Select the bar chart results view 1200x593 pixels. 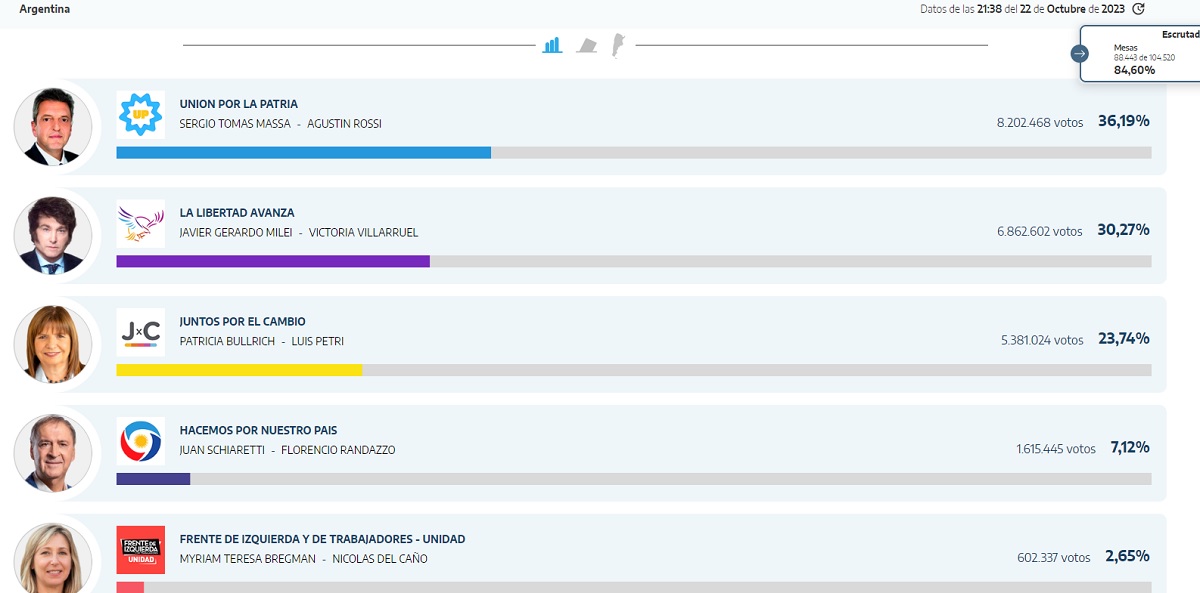[x=552, y=45]
